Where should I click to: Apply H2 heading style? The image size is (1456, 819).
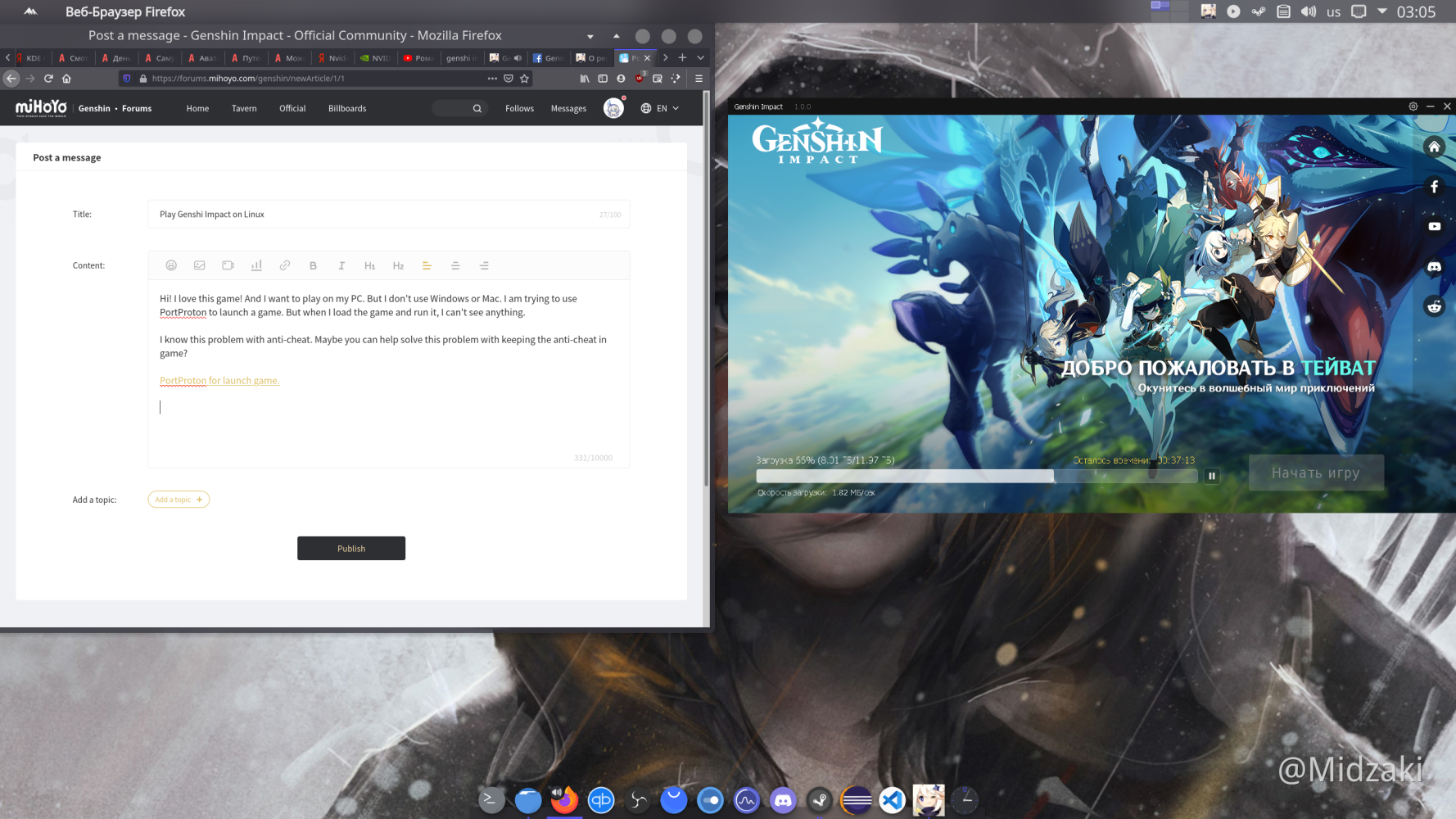(398, 265)
